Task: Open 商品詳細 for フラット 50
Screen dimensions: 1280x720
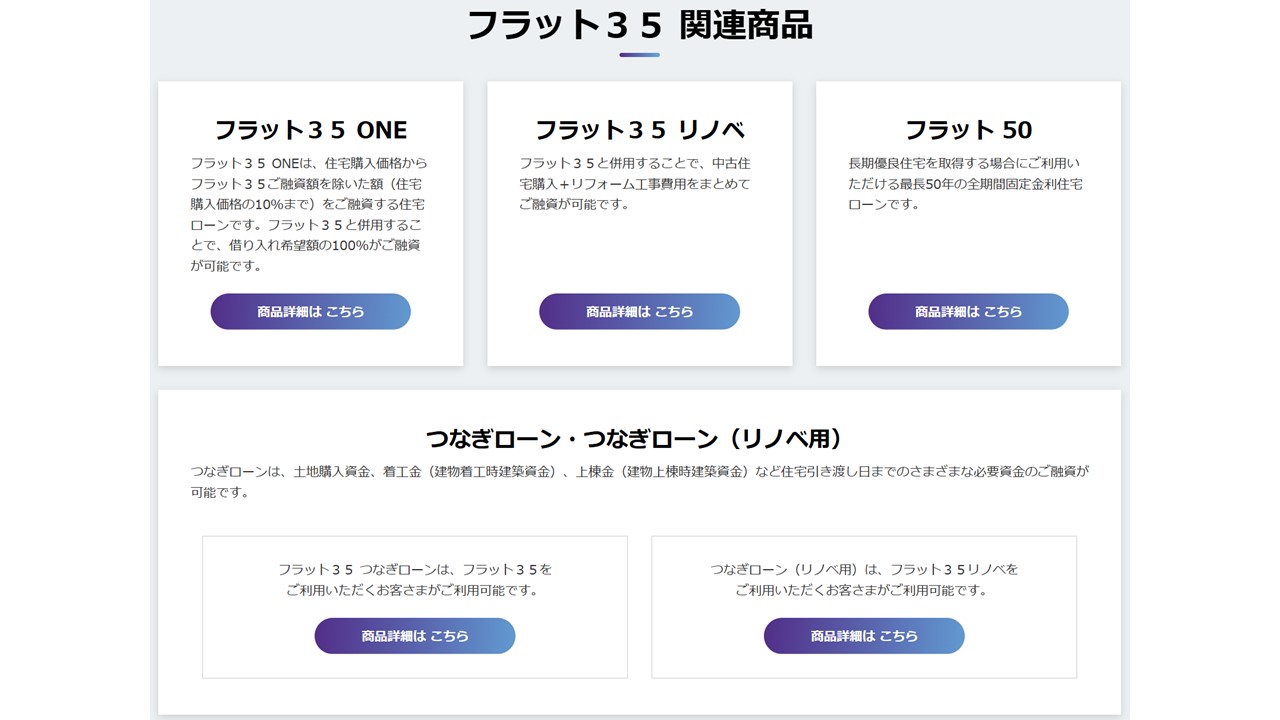Action: tap(968, 311)
